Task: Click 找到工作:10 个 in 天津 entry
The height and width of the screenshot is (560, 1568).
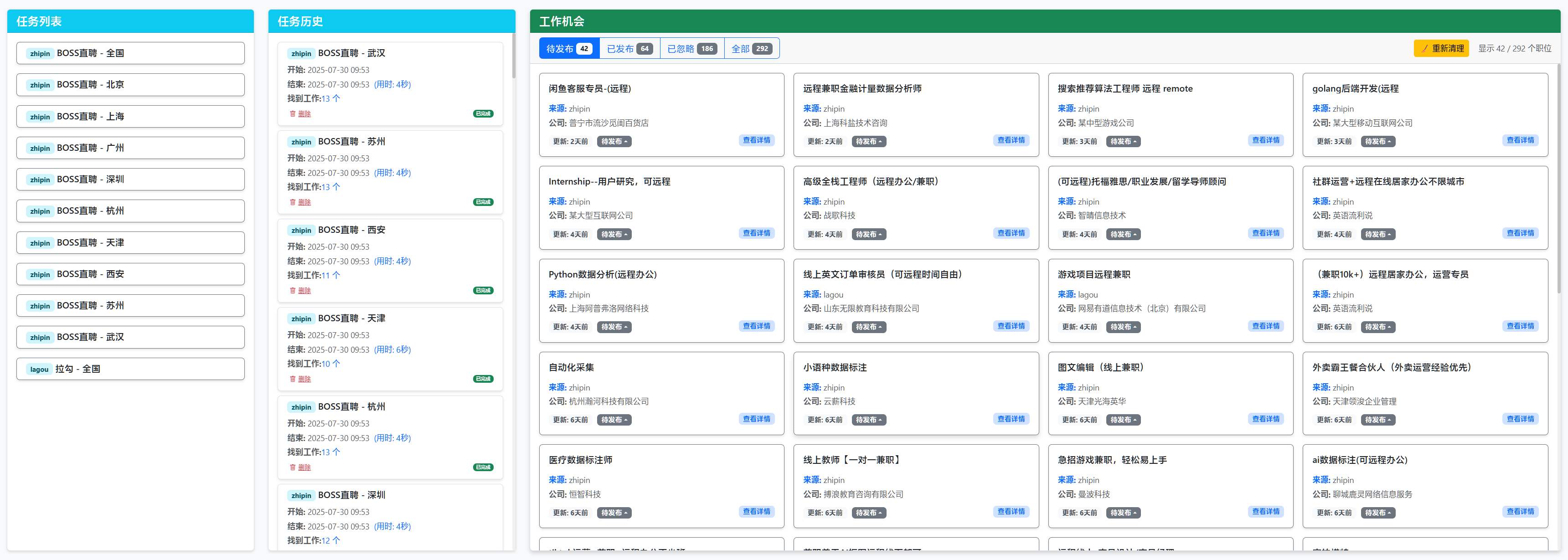Action: click(x=314, y=364)
